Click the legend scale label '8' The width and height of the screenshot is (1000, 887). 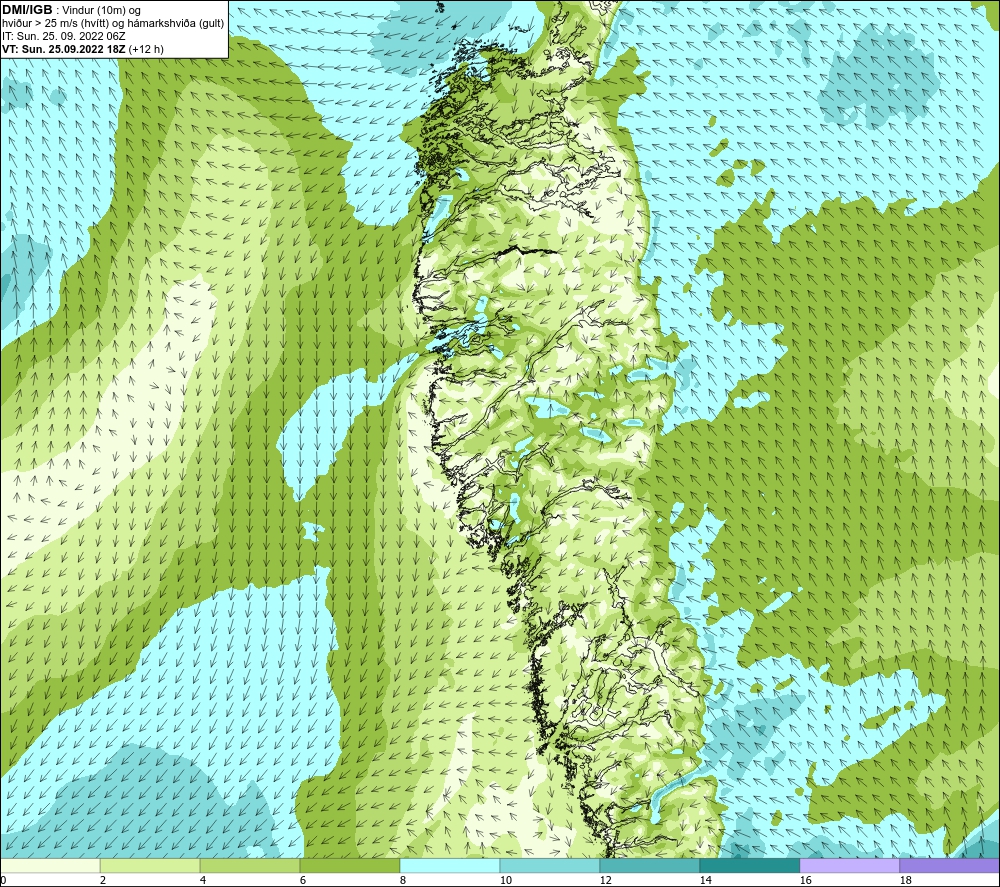coord(402,881)
